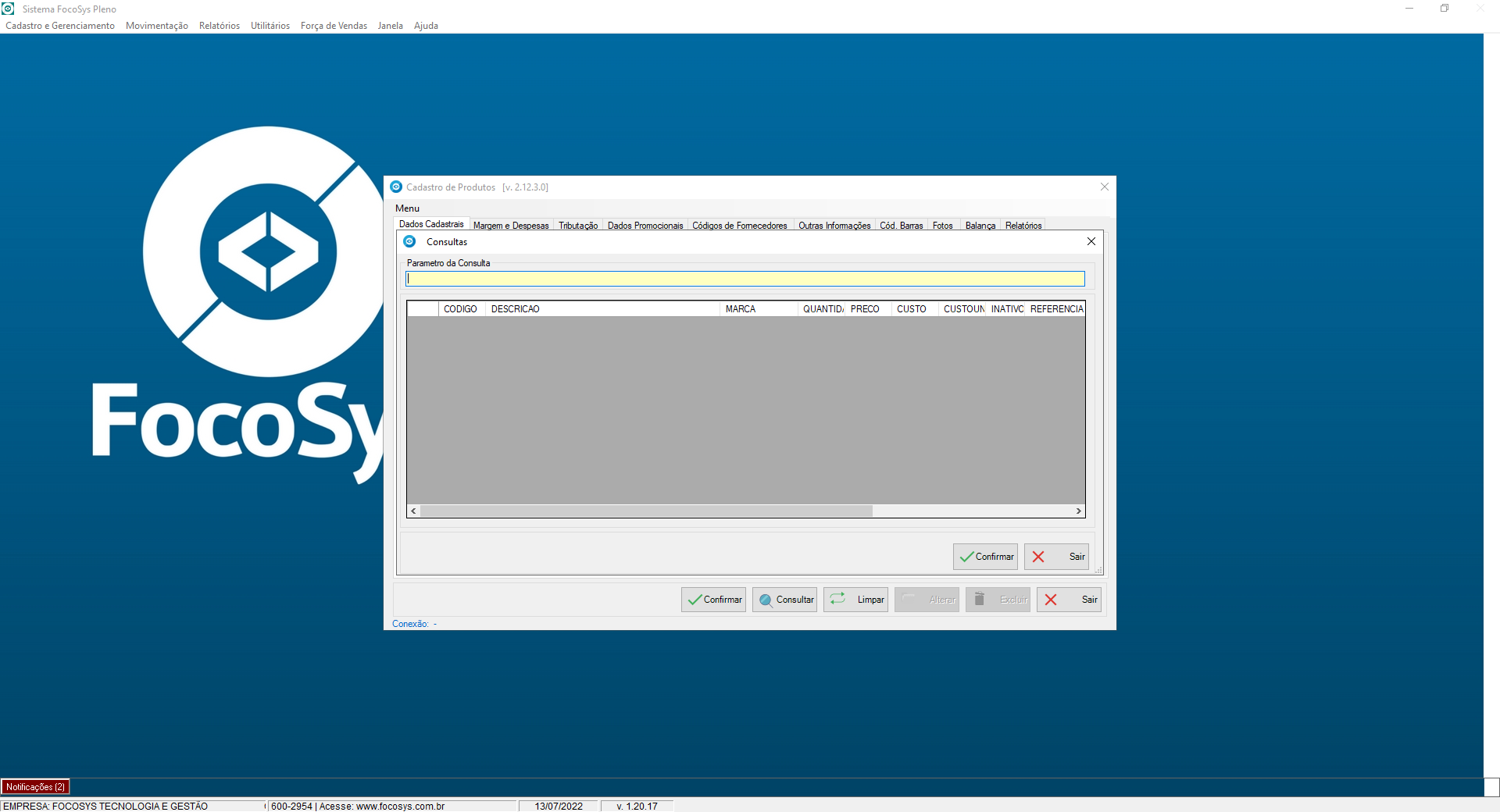
Task: Open the Utilitários menu
Action: point(270,26)
